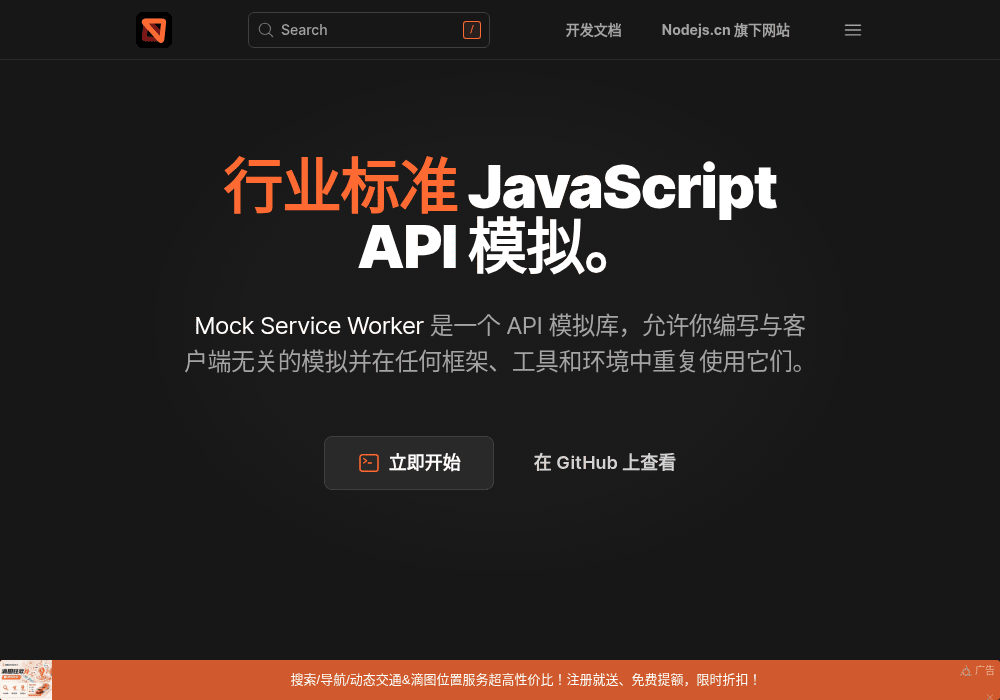Click the terminal icon in 立即开始 button
The image size is (1000, 700).
(369, 463)
